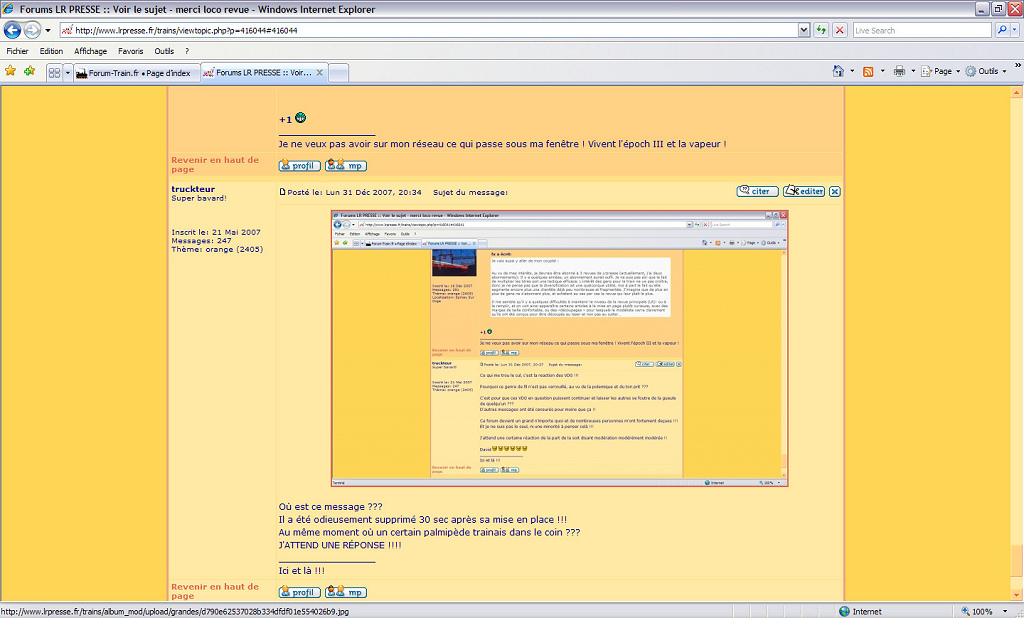Open the ? help menu

coord(187,51)
